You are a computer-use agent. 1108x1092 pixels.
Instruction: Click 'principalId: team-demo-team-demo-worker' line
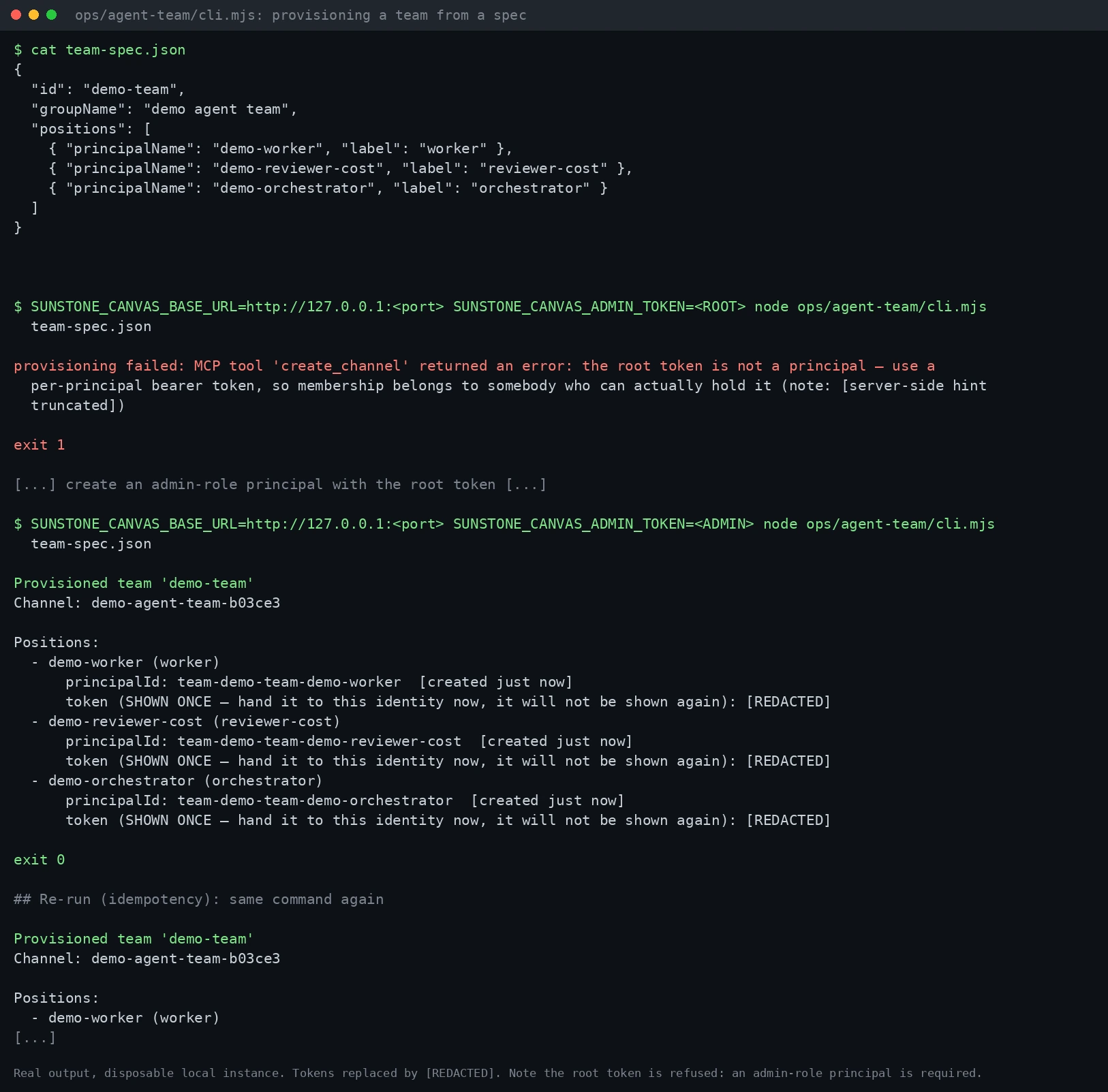tap(319, 682)
